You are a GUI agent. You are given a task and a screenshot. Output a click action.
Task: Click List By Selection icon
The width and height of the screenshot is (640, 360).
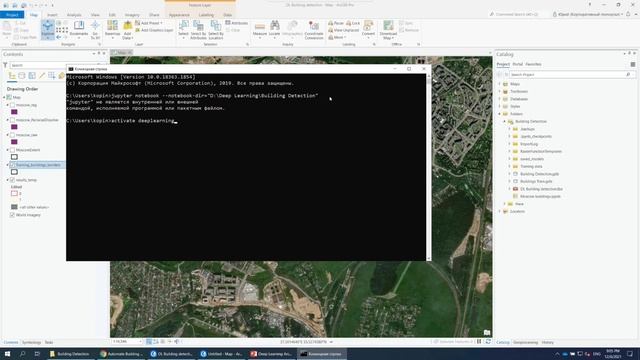32,76
